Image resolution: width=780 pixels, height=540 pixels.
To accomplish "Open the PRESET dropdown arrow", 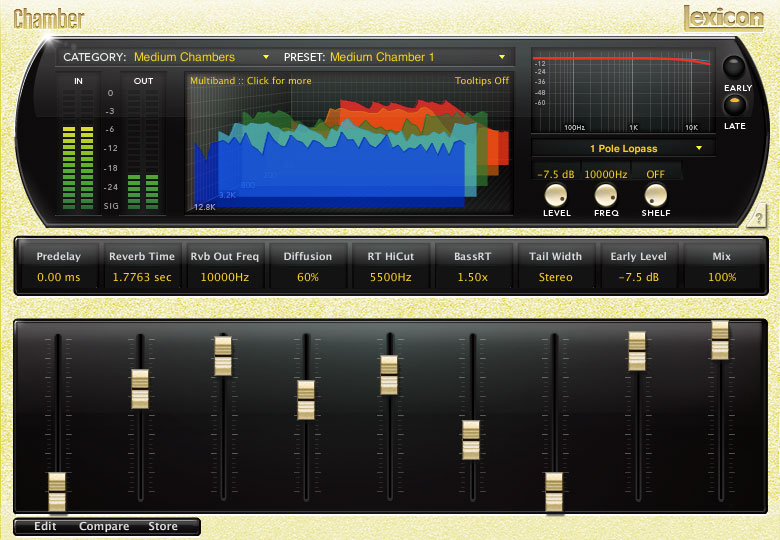I will (502, 57).
